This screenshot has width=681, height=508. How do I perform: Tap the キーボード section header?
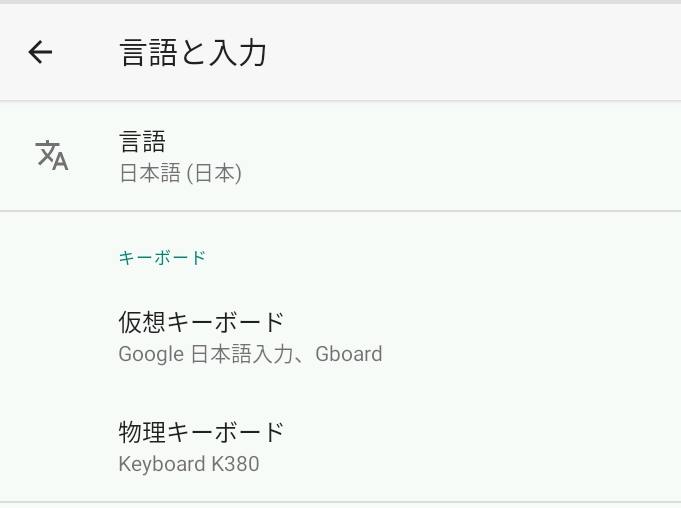coord(162,257)
